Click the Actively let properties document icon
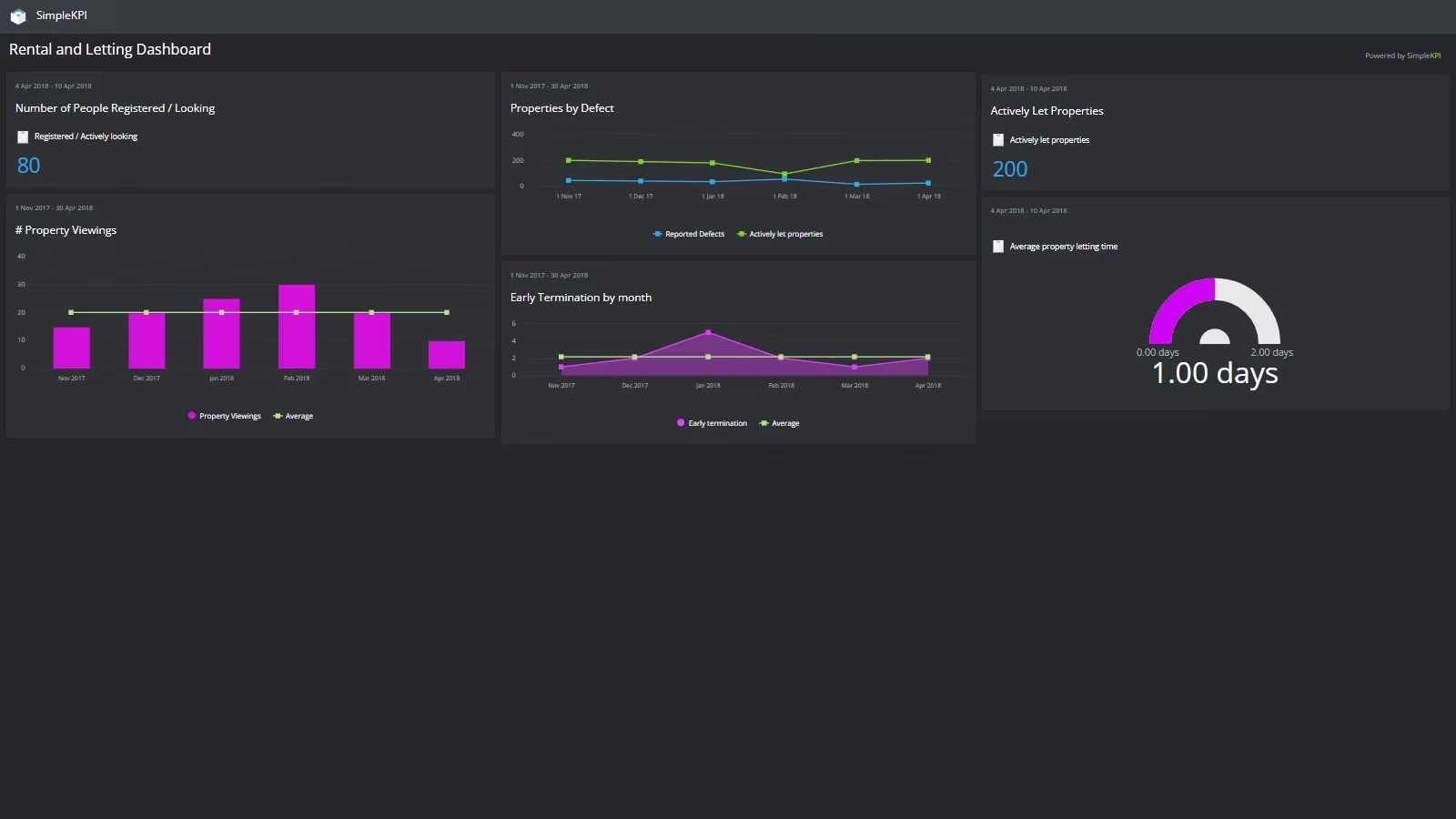Screen dimensions: 1456x819 click(x=998, y=140)
